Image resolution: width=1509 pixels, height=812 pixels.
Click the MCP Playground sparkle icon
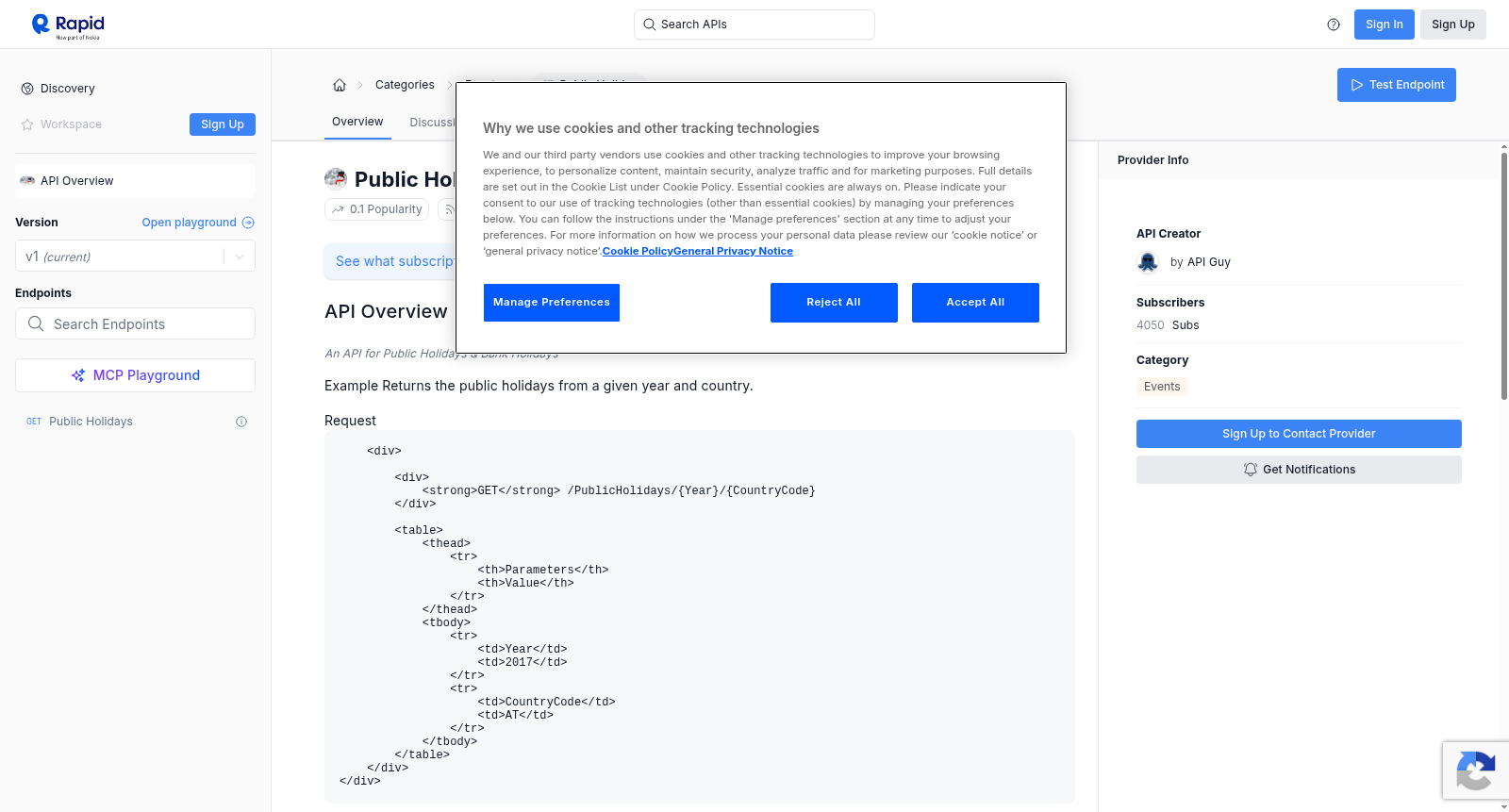78,375
